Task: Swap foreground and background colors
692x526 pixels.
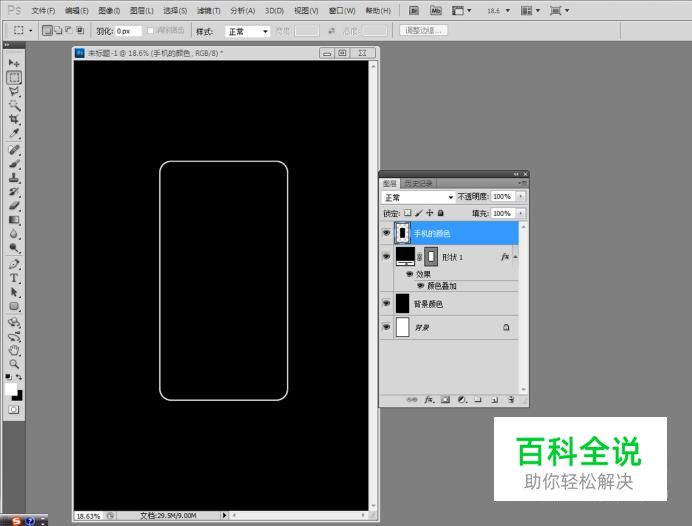Action: point(19,377)
